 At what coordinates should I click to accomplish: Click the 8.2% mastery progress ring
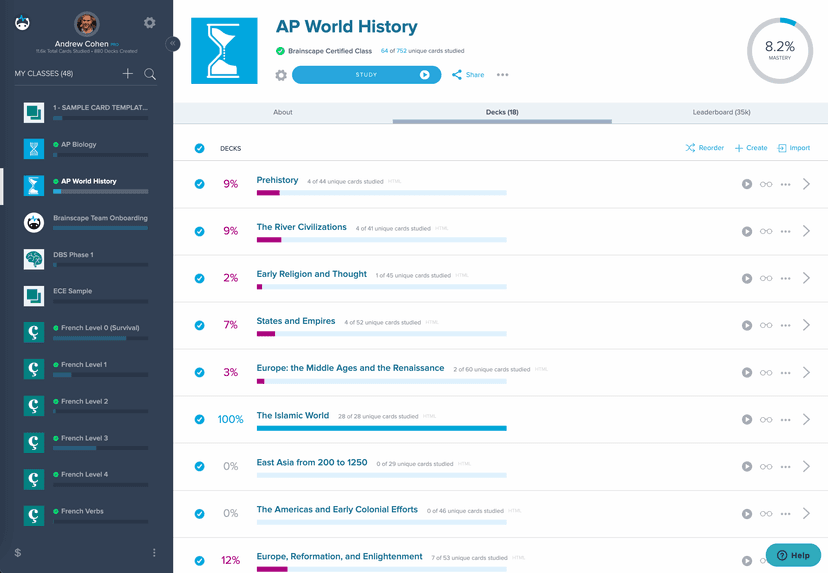779,50
